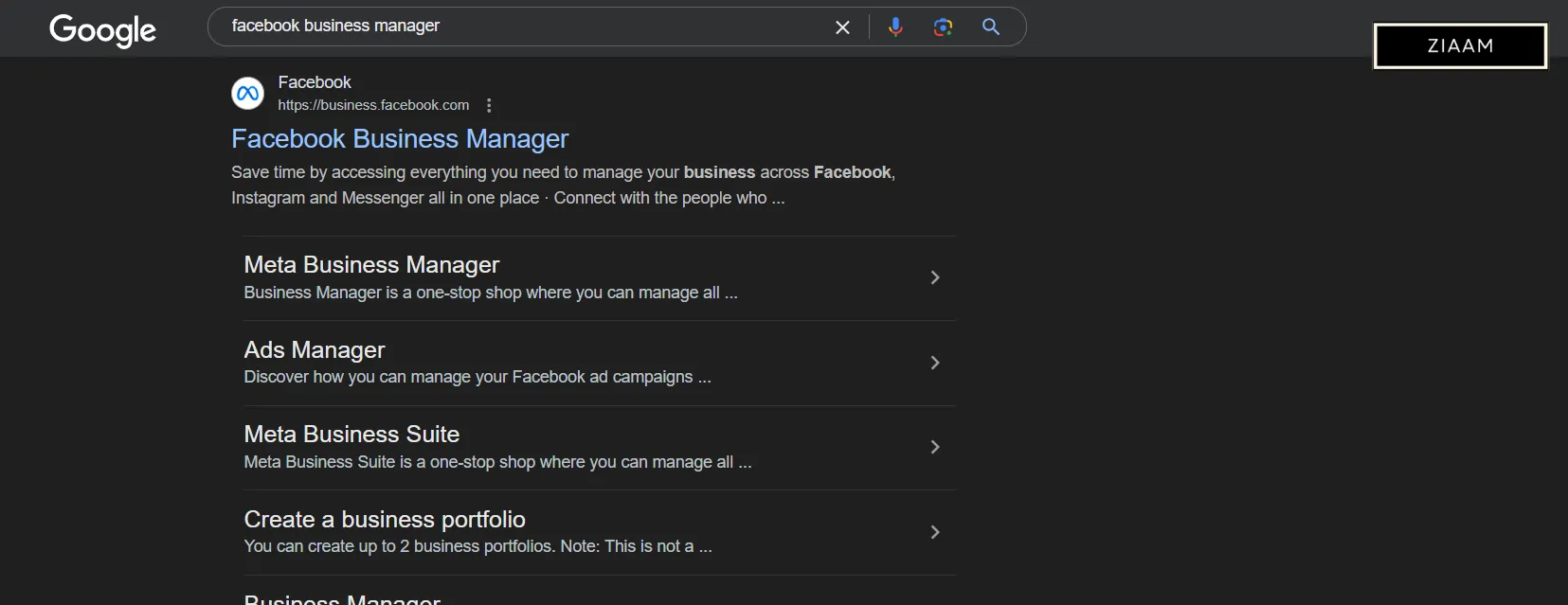Click 'Meta Business Suite is a one-stop' description
The image size is (1568, 605).
(x=497, y=462)
